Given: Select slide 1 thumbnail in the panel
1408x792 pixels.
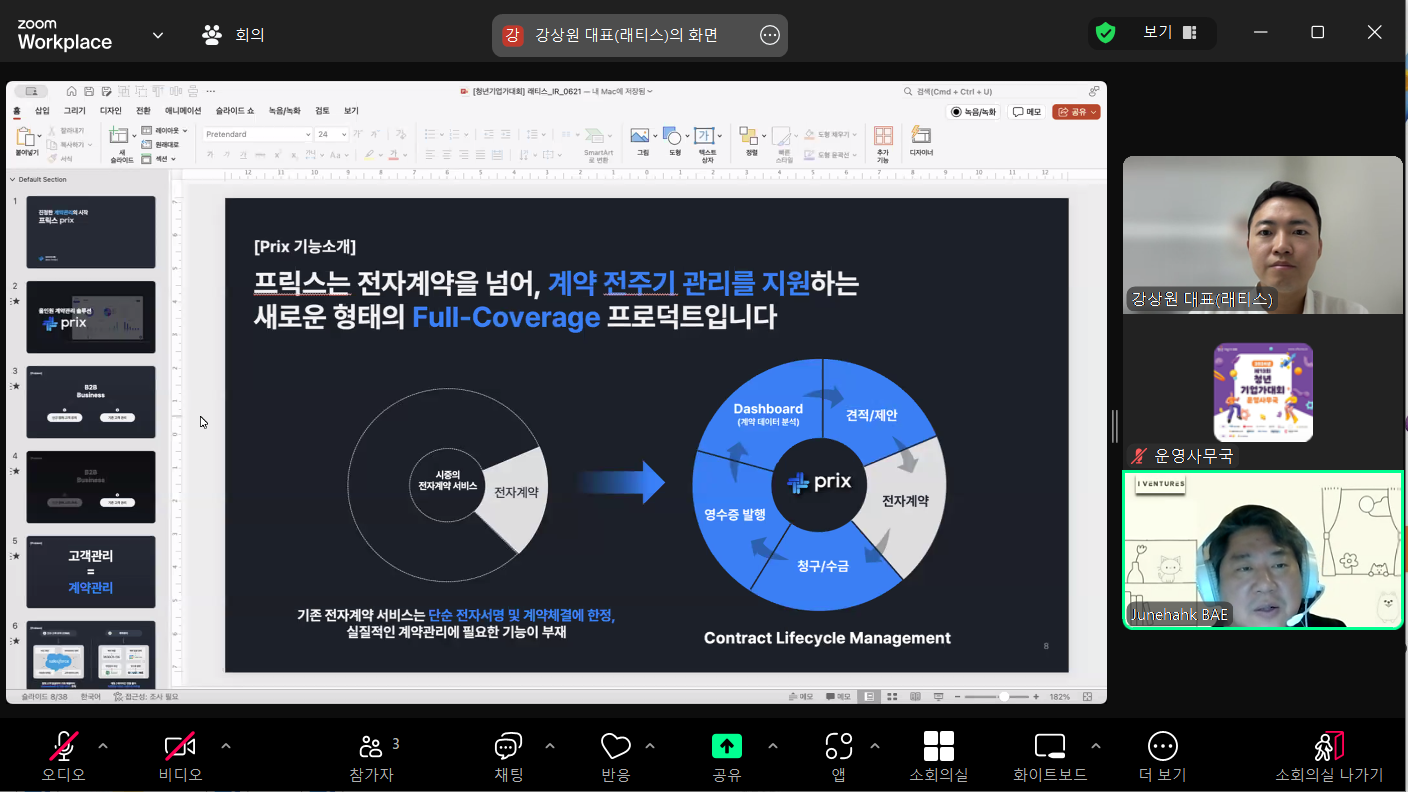Looking at the screenshot, I should (x=91, y=232).
